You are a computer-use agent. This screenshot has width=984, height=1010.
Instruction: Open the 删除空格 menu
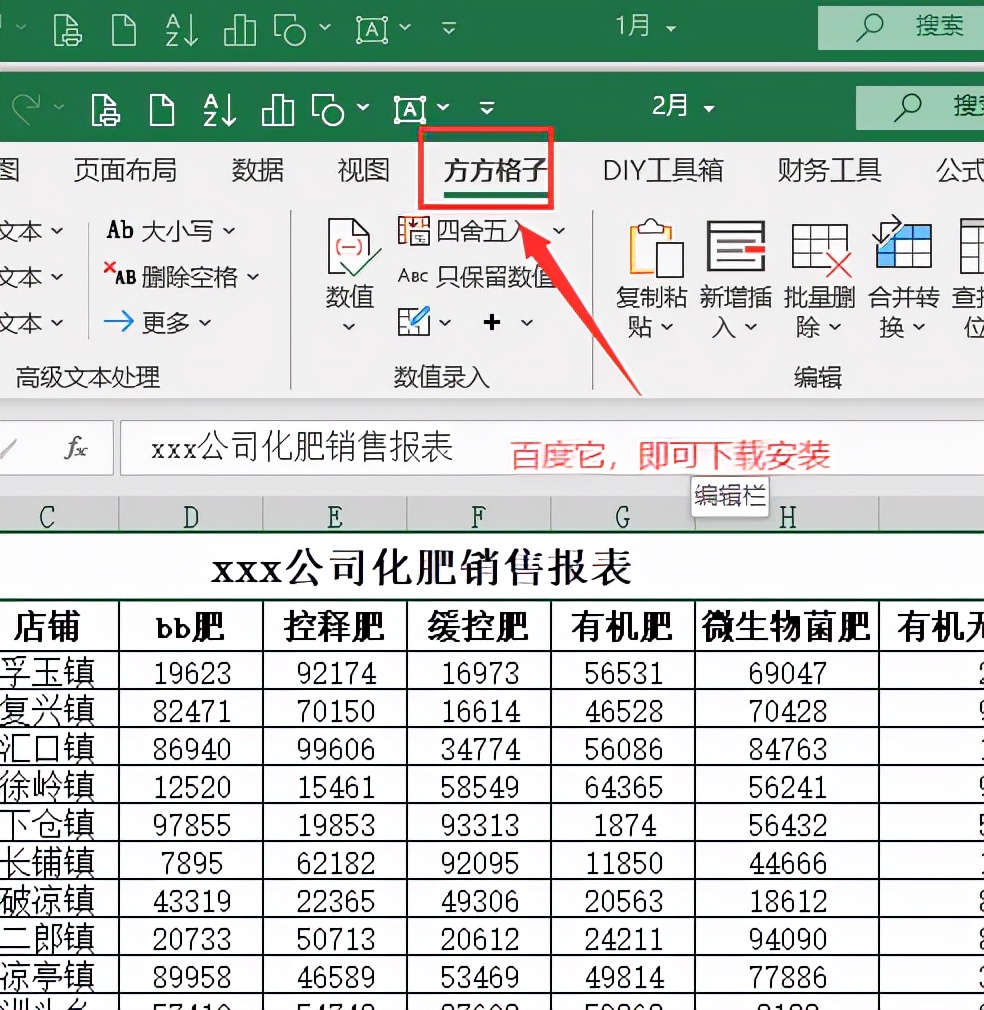tap(182, 277)
